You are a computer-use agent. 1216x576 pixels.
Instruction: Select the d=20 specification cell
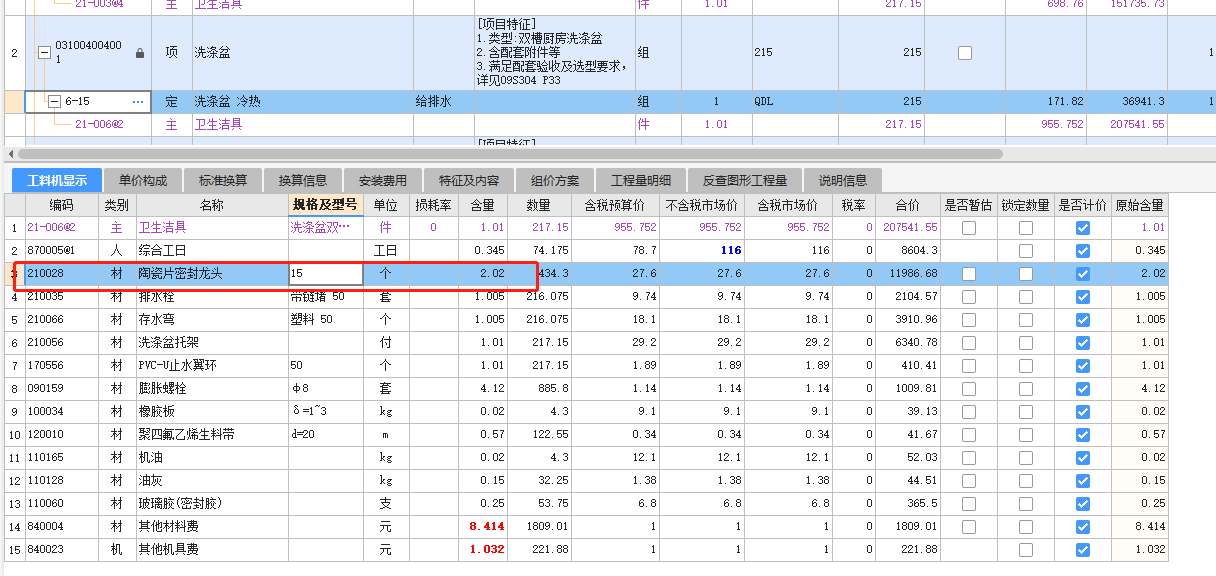325,435
